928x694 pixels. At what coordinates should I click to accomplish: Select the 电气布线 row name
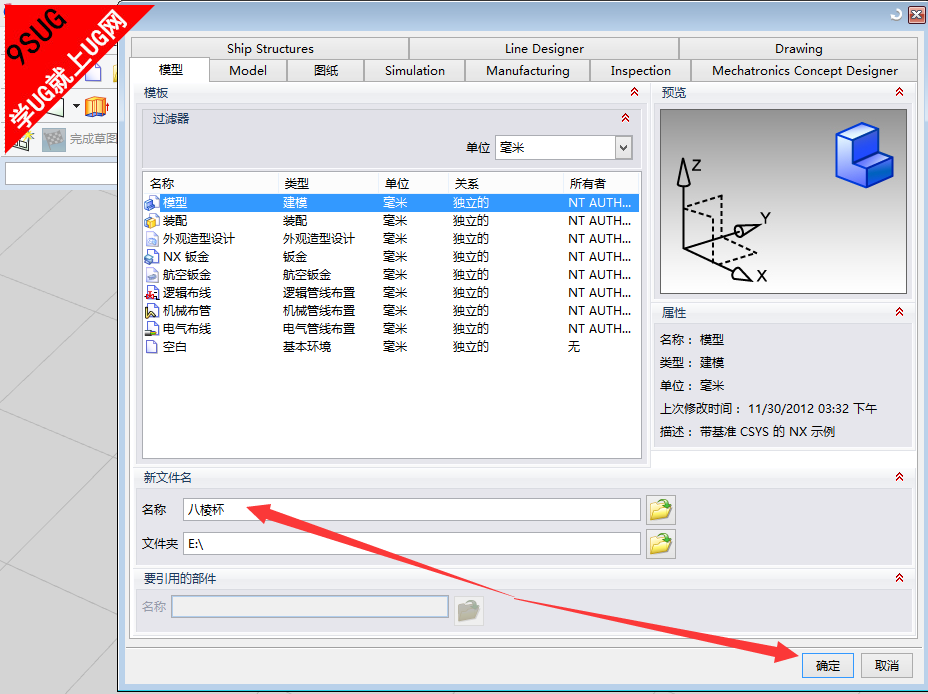click(187, 329)
